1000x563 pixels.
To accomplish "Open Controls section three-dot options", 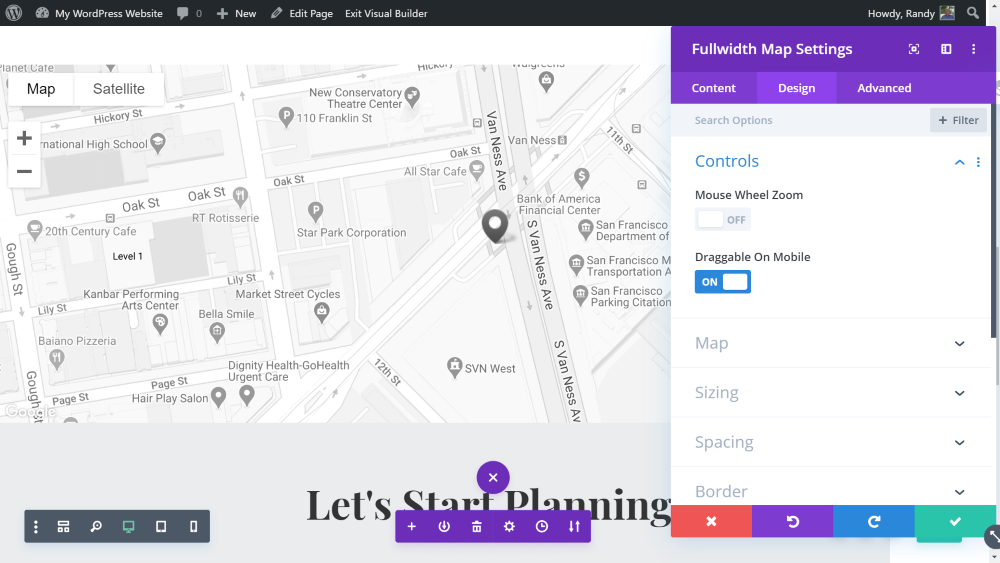I will (978, 162).
